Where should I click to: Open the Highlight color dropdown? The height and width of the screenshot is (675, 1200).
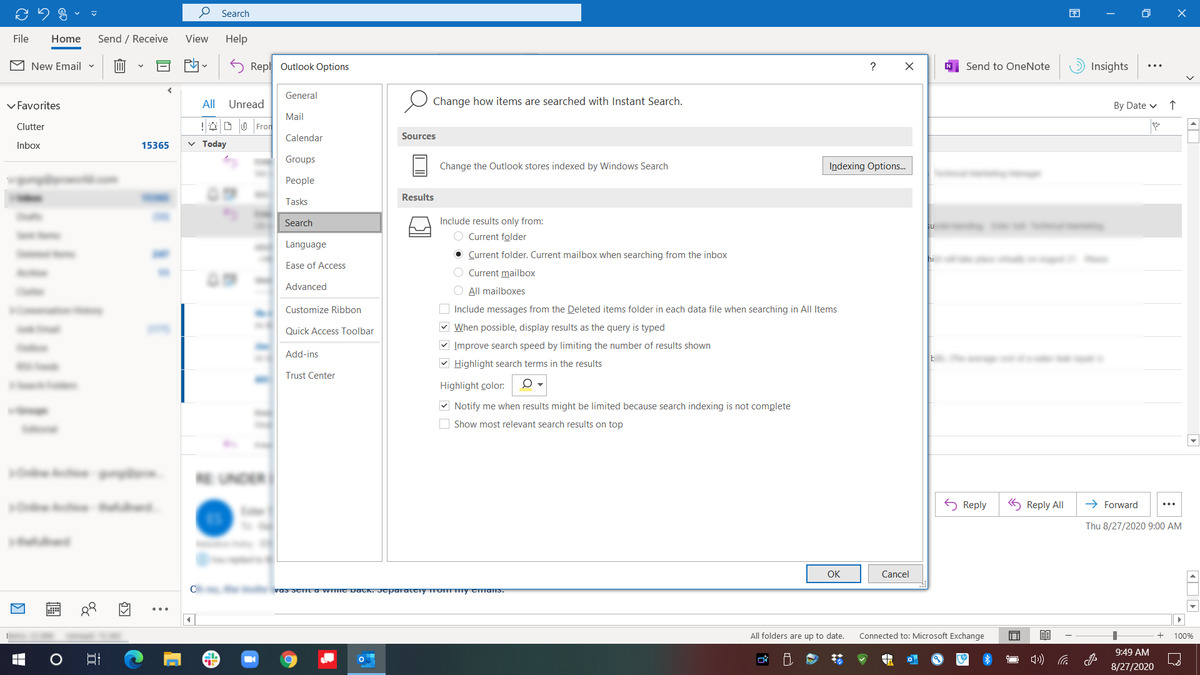[x=529, y=385]
